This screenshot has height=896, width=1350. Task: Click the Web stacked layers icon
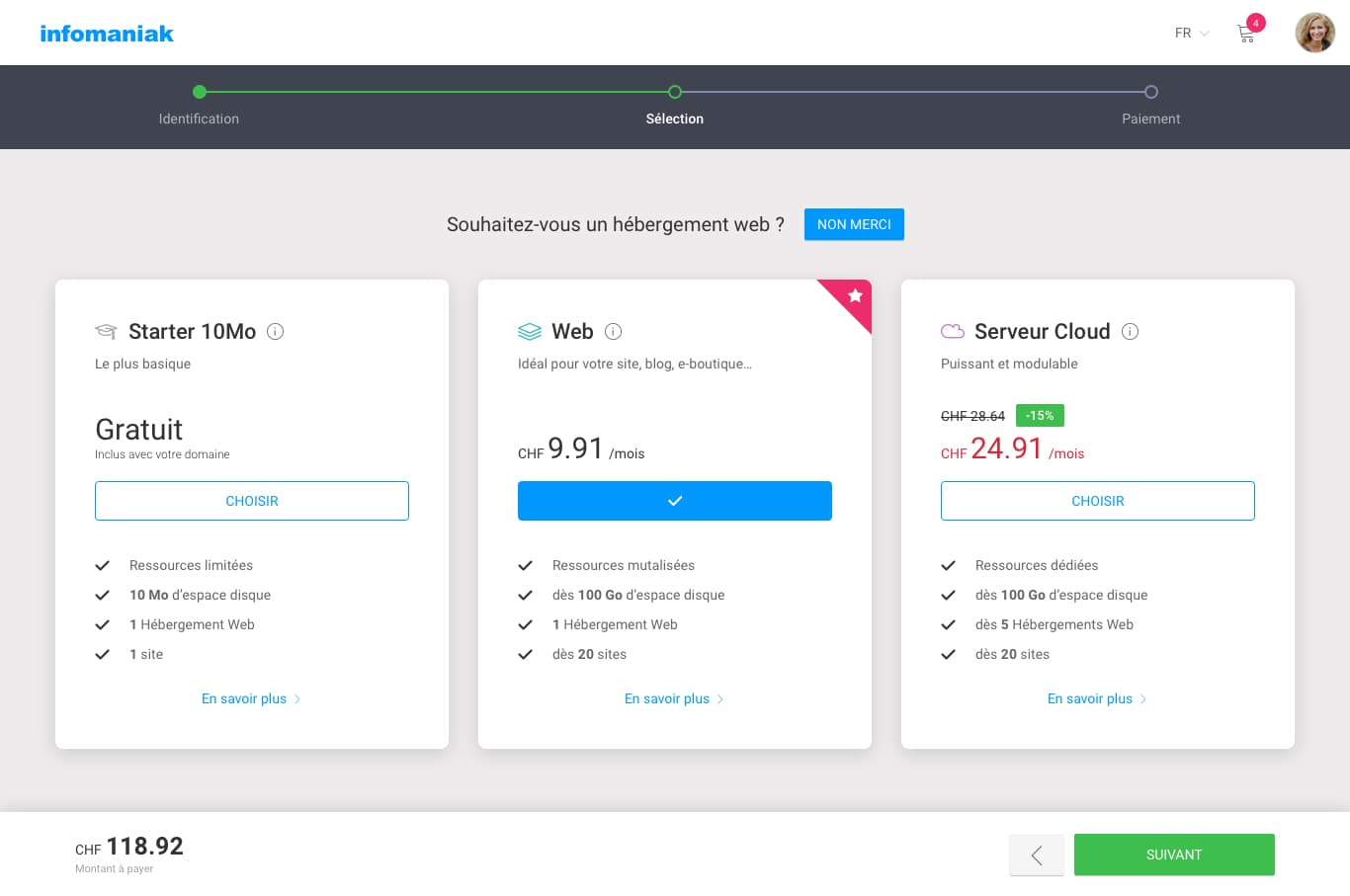coord(530,332)
